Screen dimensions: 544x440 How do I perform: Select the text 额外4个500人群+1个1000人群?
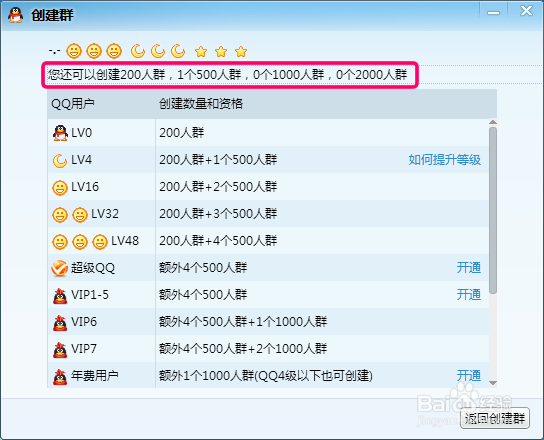click(243, 322)
